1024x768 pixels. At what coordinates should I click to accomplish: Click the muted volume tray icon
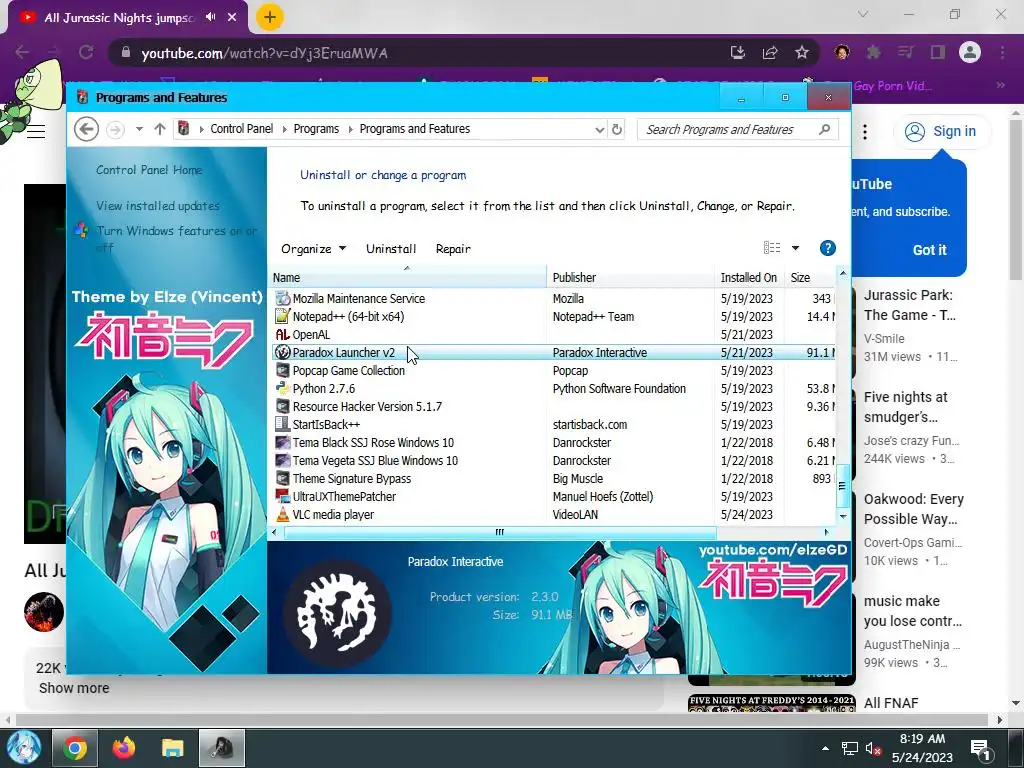pos(873,748)
